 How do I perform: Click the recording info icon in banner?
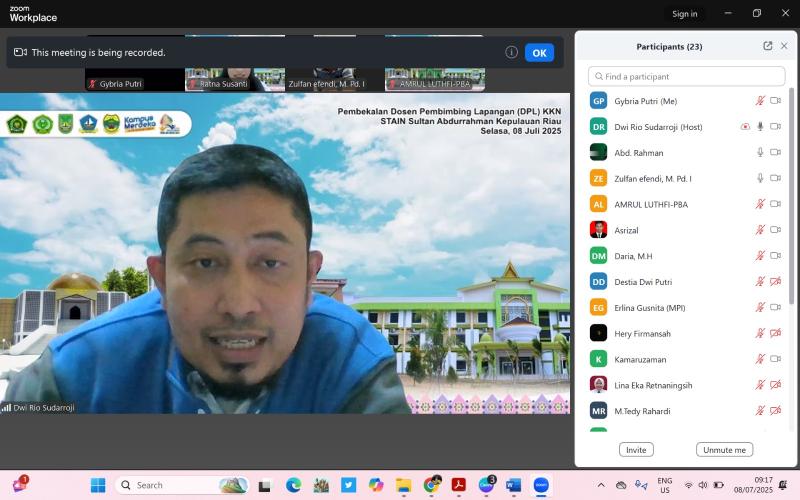click(511, 52)
